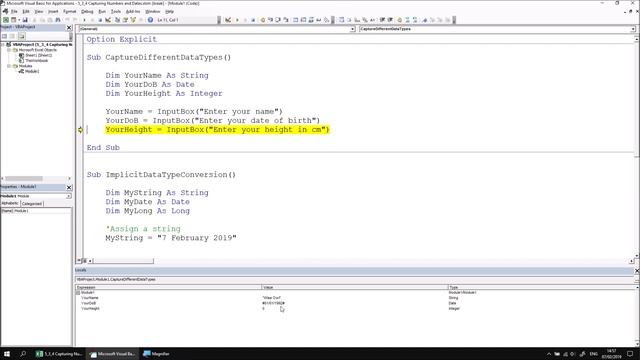Open the Locals Window from the Debug toolbar
The height and width of the screenshot is (360, 640).
[x=296, y=20]
